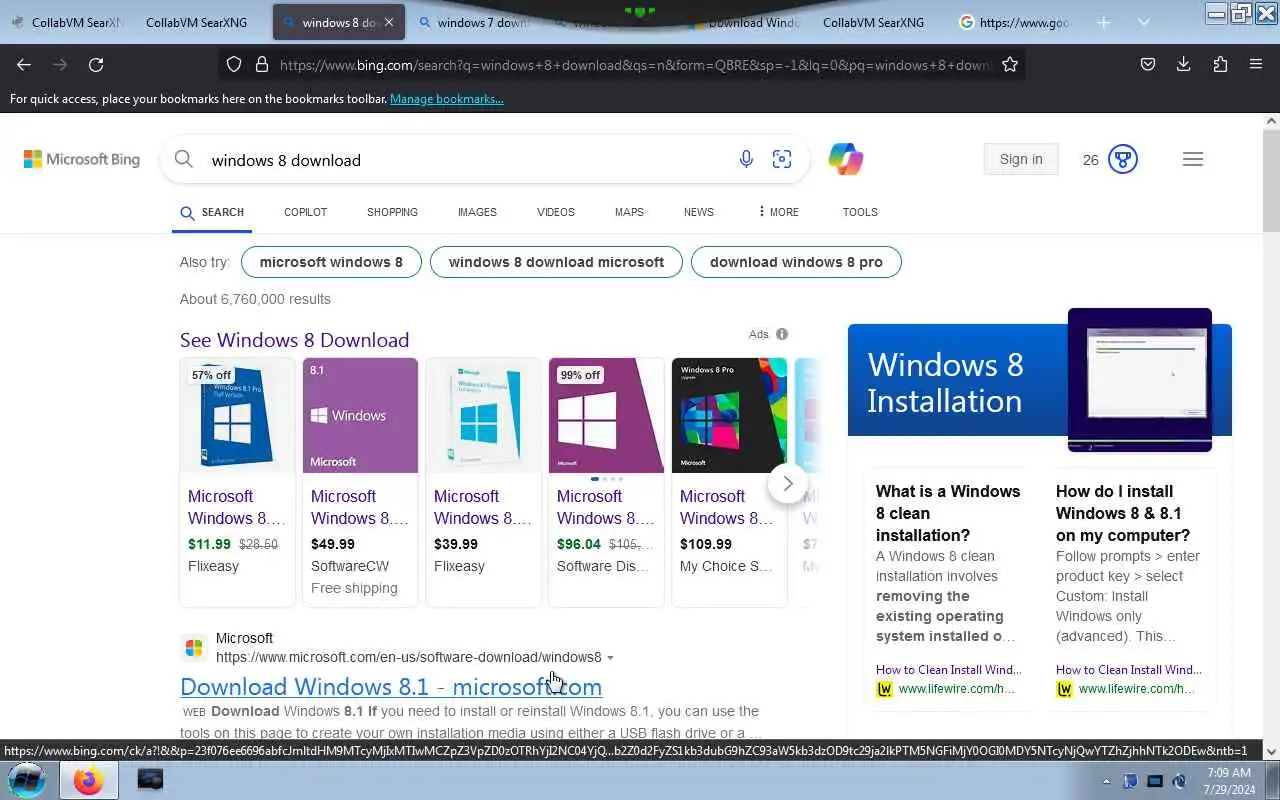Viewport: 1280px width, 800px height.
Task: Click the volume icon in system tray
Action: 1179,781
